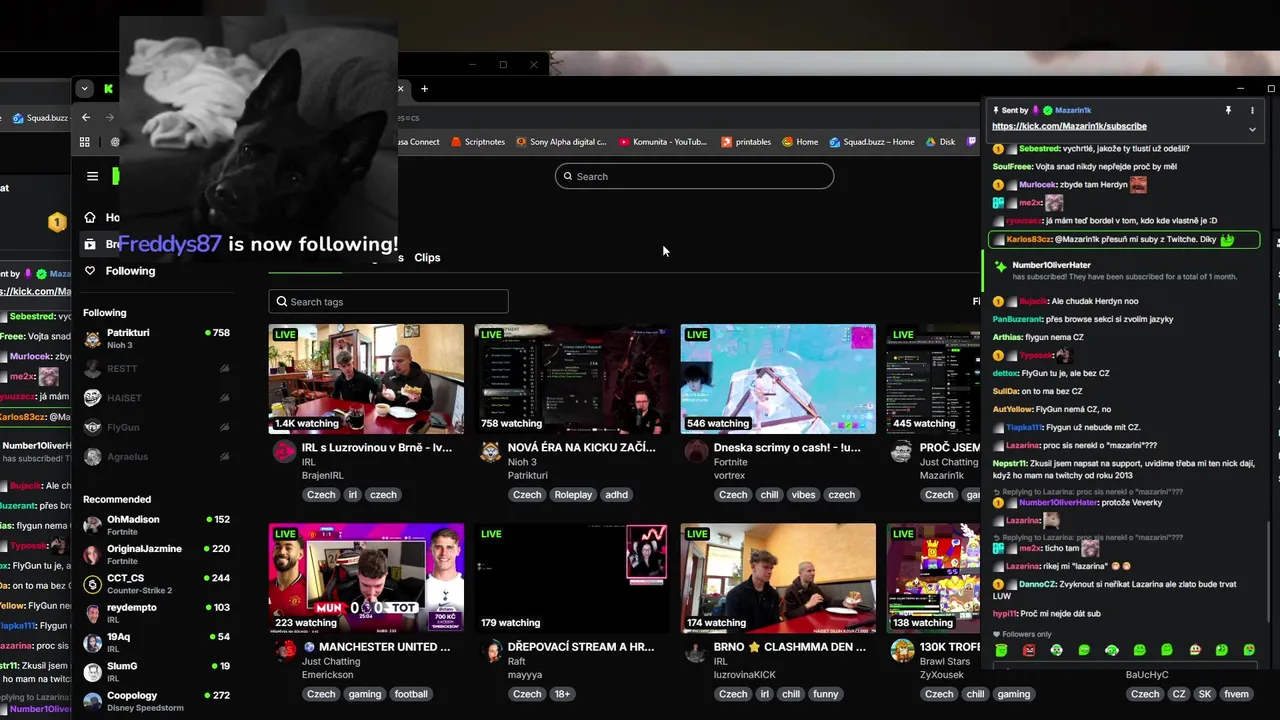Open recommended channel 19Aq
The width and height of the screenshot is (1280, 720).
coord(156,641)
